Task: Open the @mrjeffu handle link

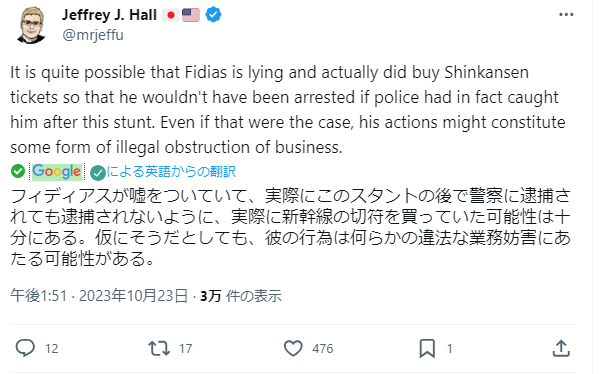Action: (x=93, y=35)
